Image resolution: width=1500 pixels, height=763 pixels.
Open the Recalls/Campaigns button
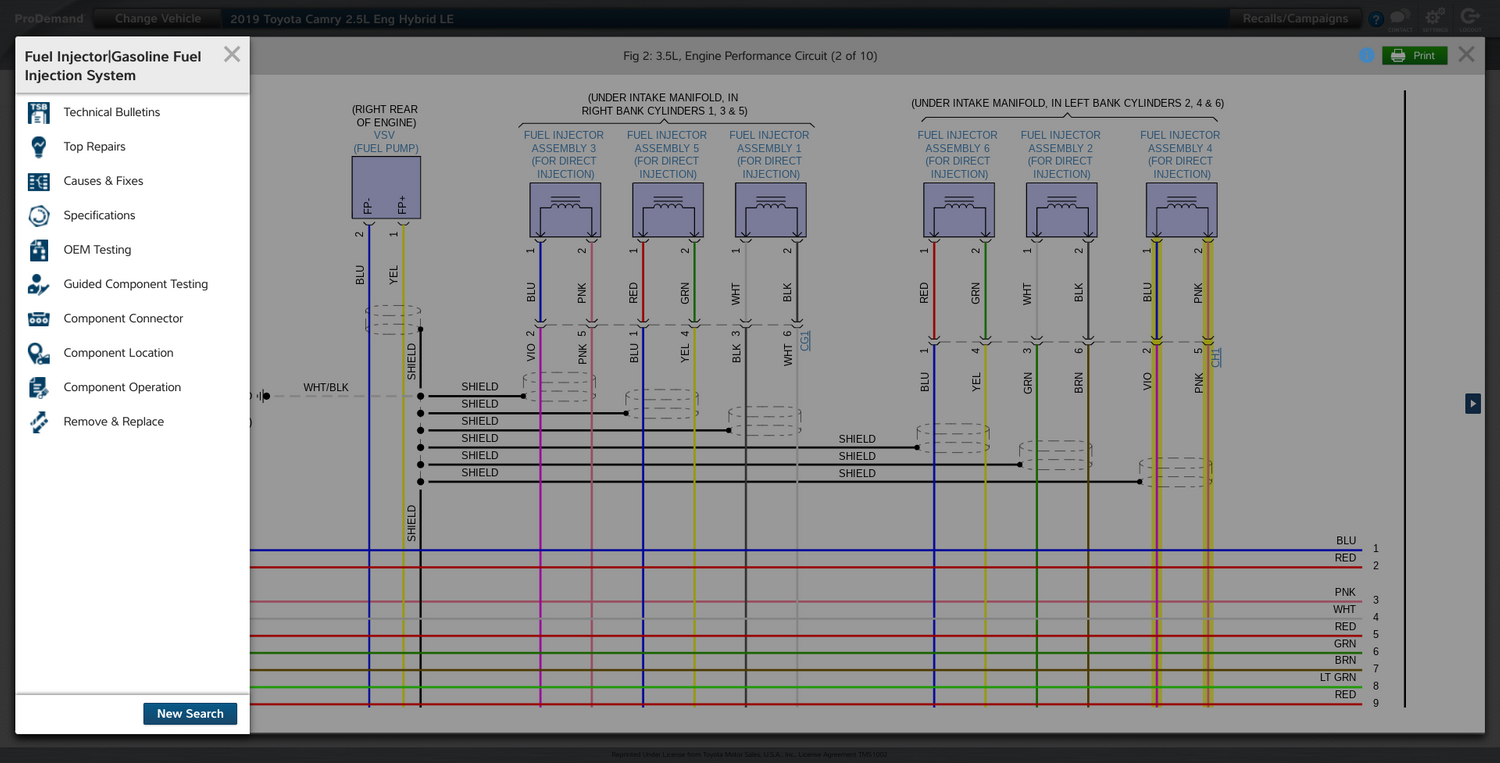[x=1295, y=18]
